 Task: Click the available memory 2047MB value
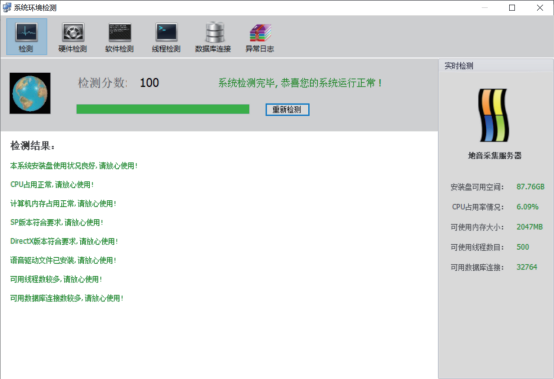click(529, 227)
